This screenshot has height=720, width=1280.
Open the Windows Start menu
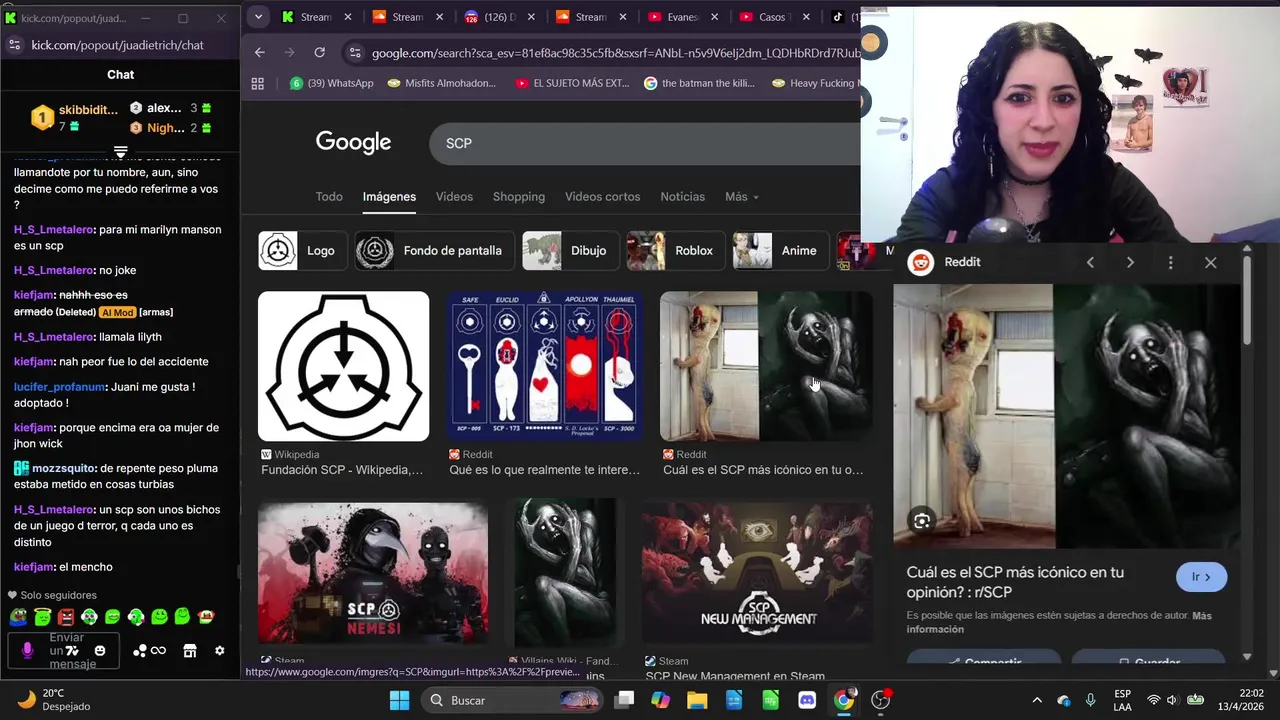[399, 700]
